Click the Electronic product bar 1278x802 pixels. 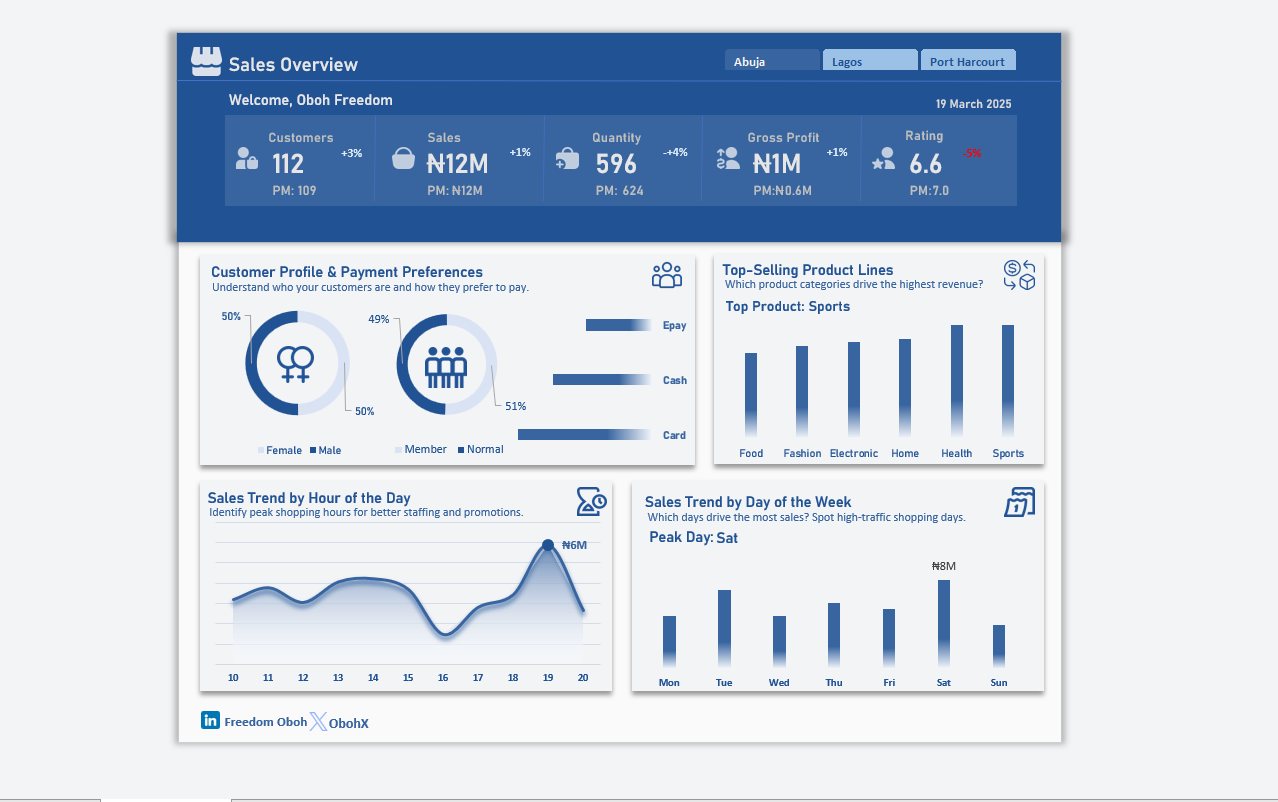tap(854, 389)
